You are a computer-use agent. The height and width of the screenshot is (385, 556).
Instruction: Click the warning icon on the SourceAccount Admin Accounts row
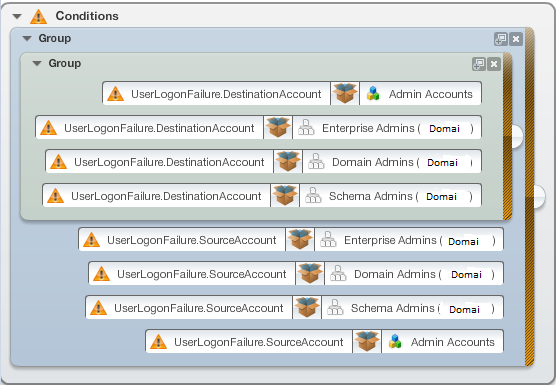click(158, 342)
